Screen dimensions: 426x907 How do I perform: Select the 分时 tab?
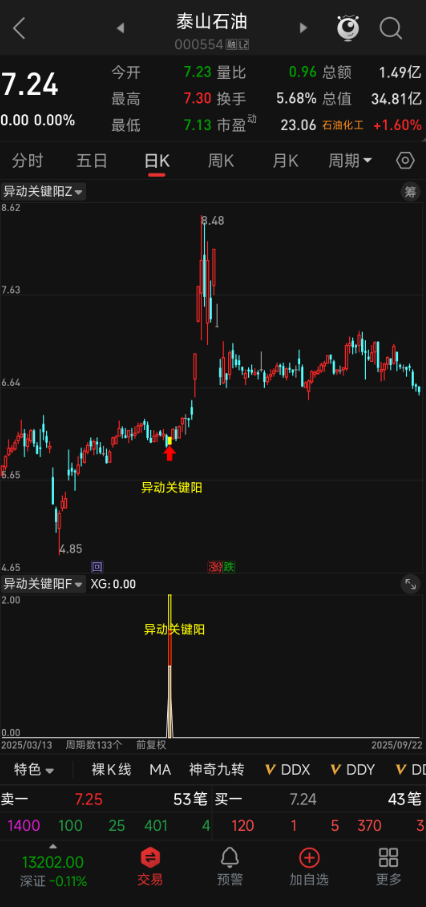pyautogui.click(x=27, y=160)
